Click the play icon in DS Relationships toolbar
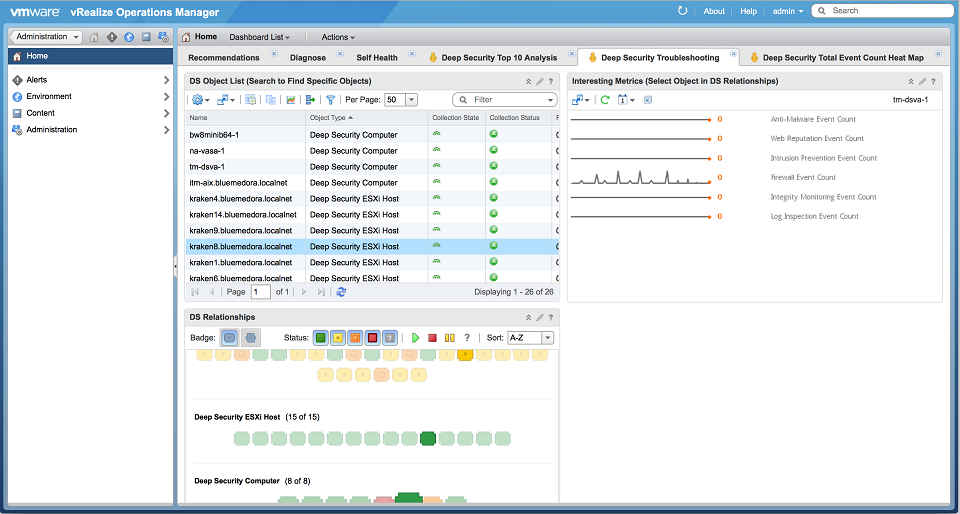The width and height of the screenshot is (960, 514). (415, 338)
